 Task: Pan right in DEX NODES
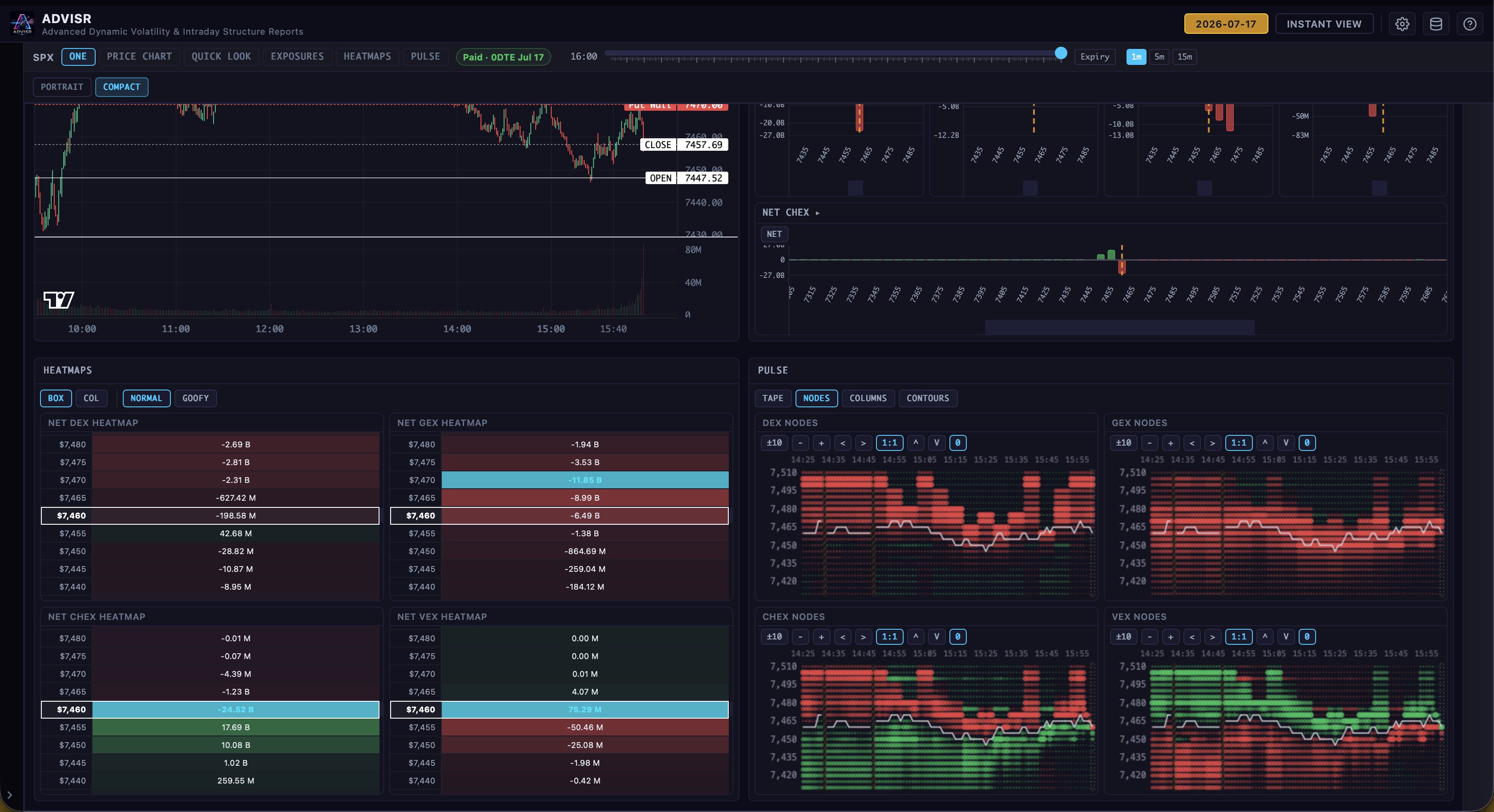coord(864,443)
